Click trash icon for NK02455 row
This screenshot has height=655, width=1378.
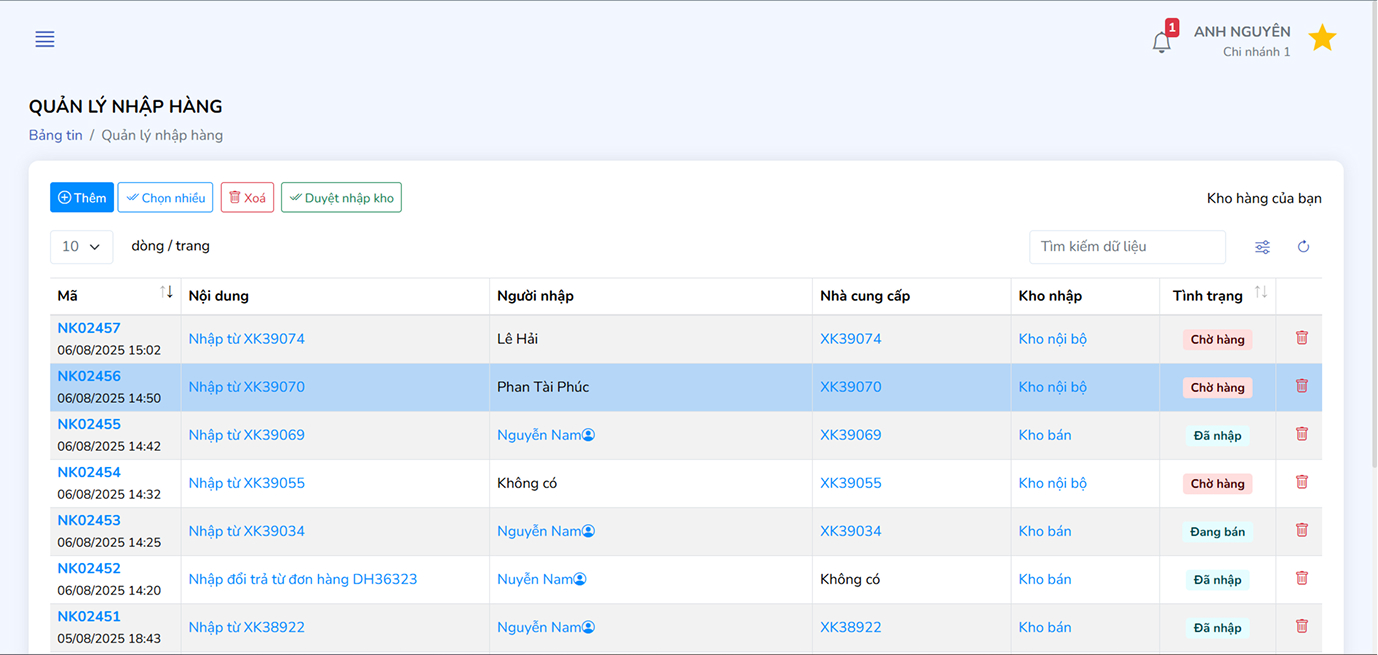pos(1301,434)
